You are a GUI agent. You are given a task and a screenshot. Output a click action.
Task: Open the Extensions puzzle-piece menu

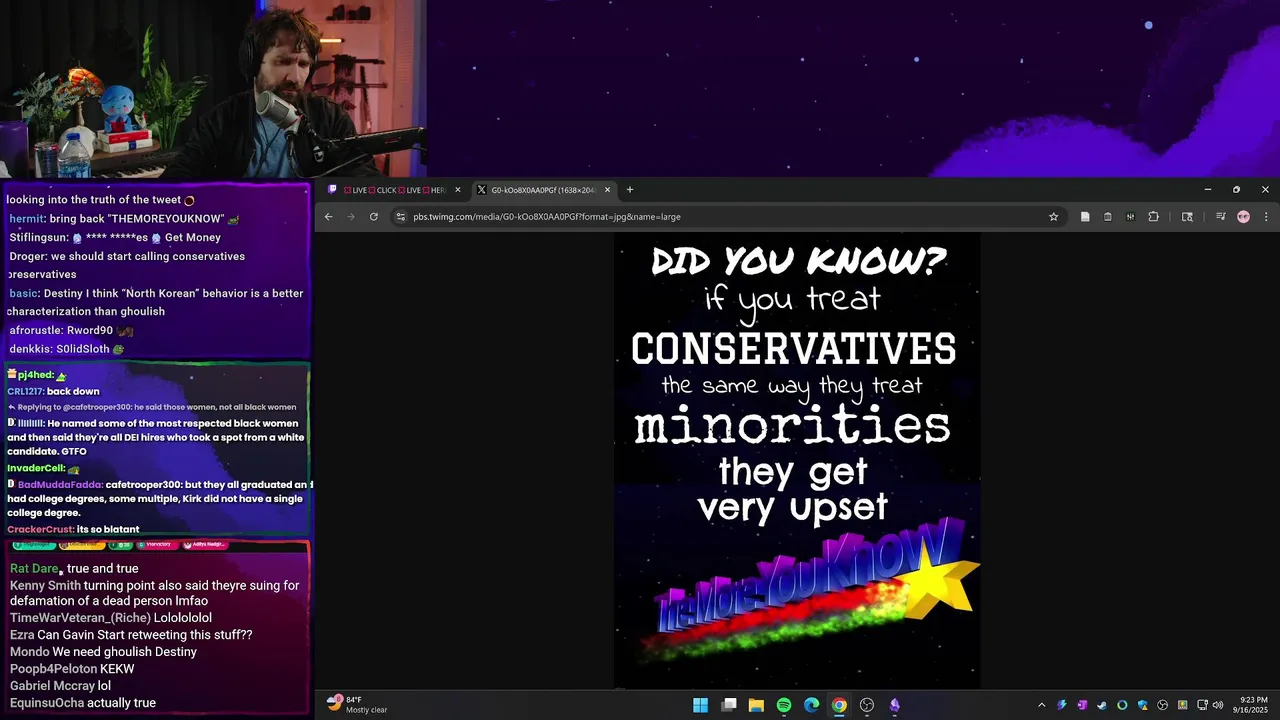click(1153, 217)
